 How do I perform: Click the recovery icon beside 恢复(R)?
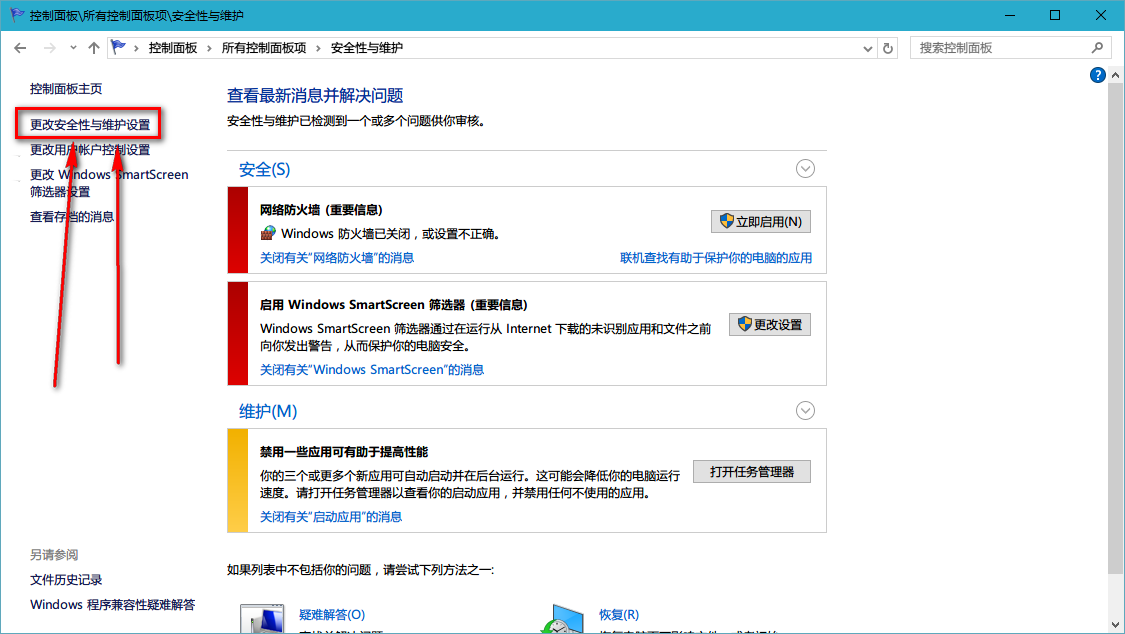coord(562,620)
